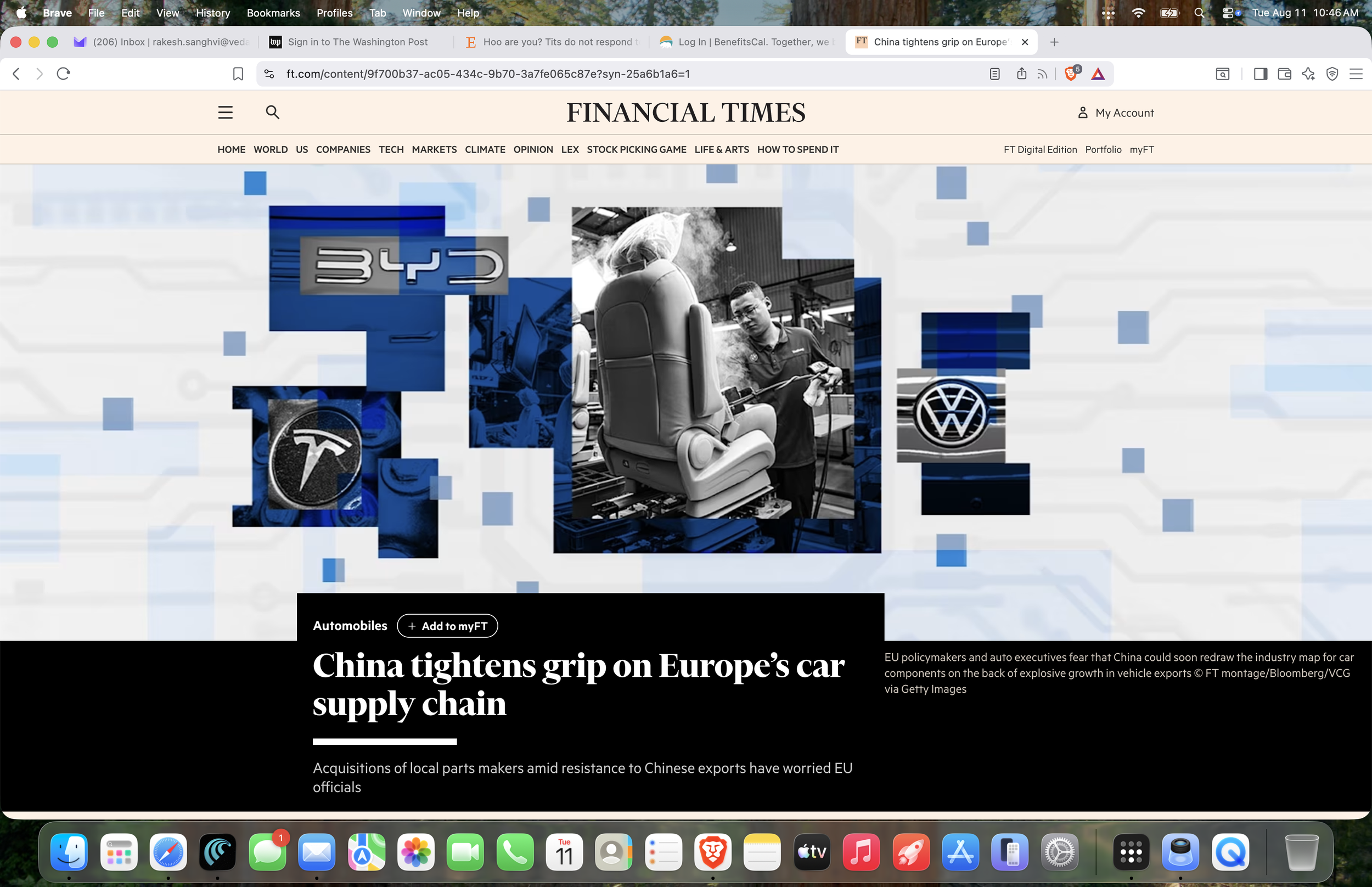Open Messages from the Dock
The height and width of the screenshot is (887, 1372).
point(267,851)
